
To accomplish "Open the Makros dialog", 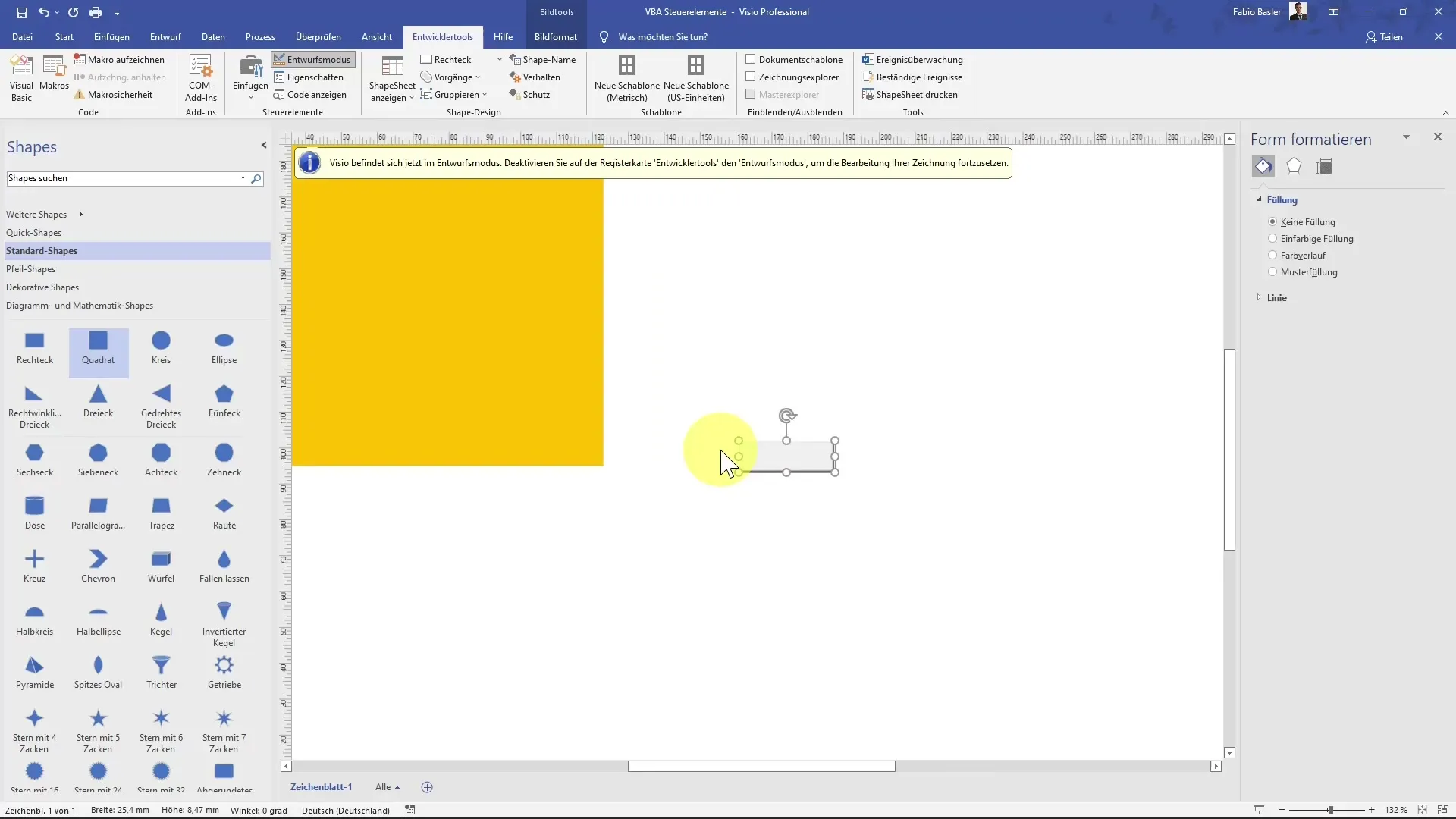I will [x=55, y=74].
